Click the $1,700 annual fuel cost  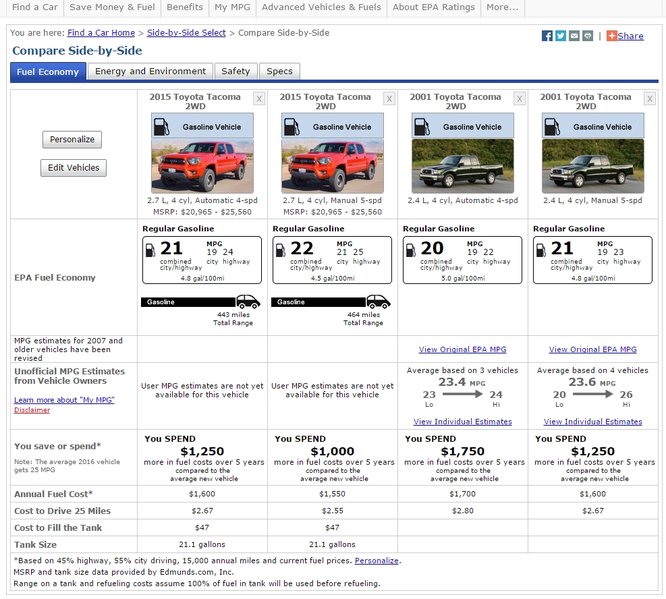[463, 494]
